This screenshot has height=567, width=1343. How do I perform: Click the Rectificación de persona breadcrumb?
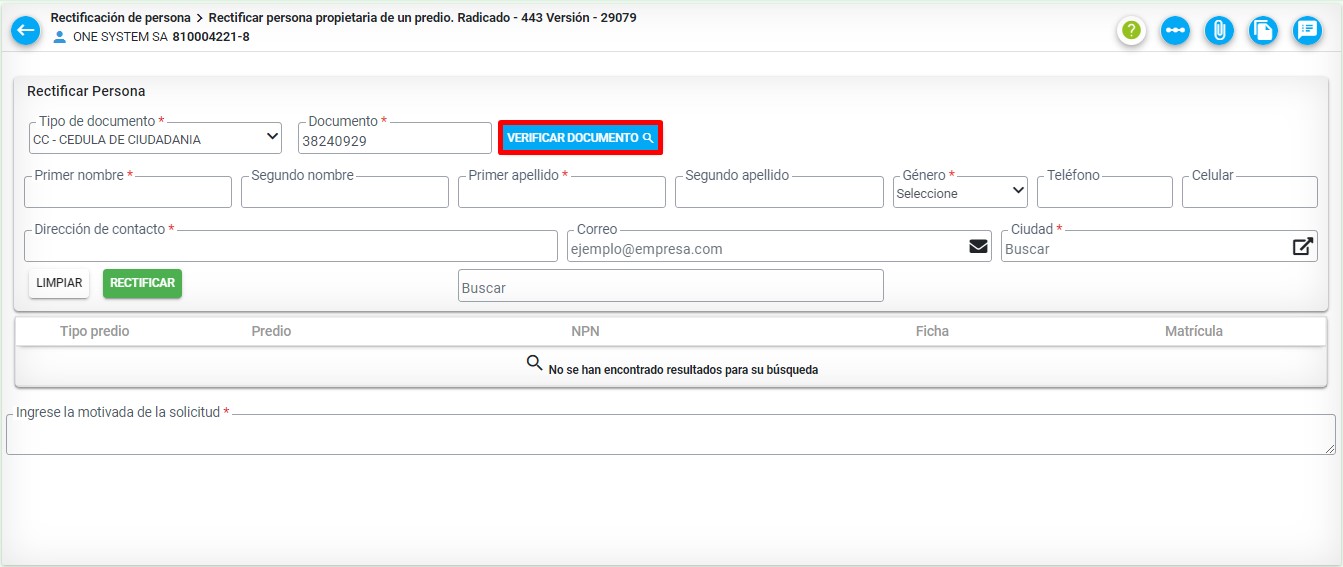click(120, 17)
